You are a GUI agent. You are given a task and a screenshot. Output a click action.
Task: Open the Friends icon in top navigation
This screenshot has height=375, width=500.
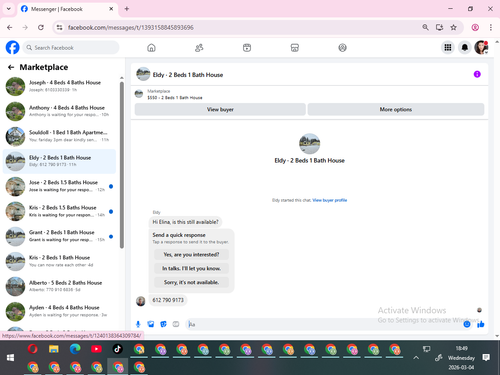point(199,48)
